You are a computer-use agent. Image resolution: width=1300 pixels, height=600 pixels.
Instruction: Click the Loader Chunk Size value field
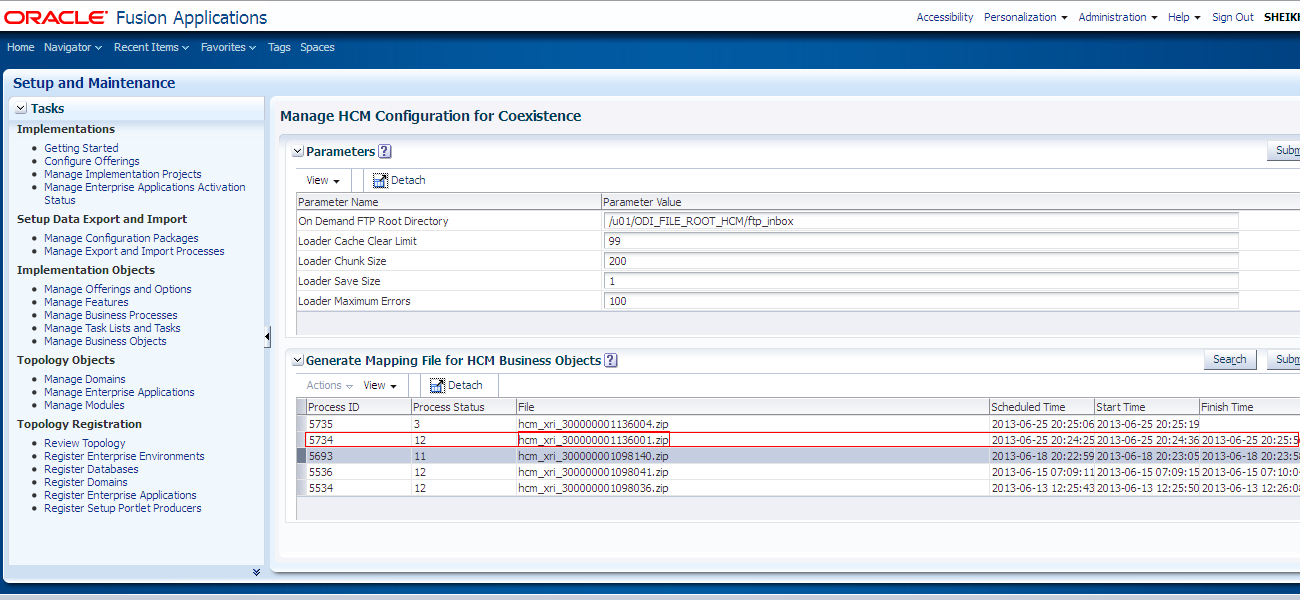coord(922,261)
